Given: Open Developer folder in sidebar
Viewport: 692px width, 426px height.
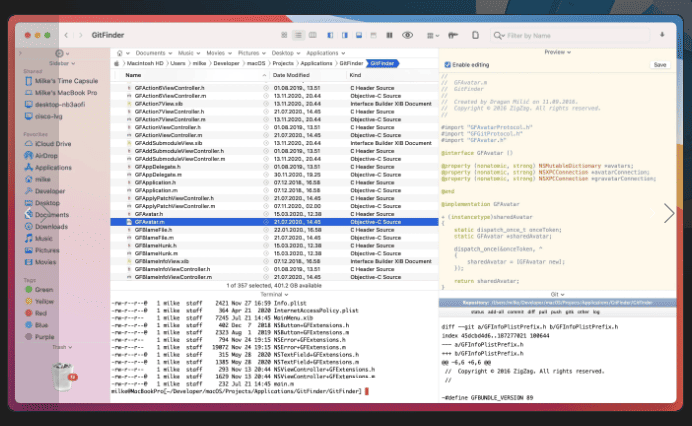Looking at the screenshot, I should (45, 191).
